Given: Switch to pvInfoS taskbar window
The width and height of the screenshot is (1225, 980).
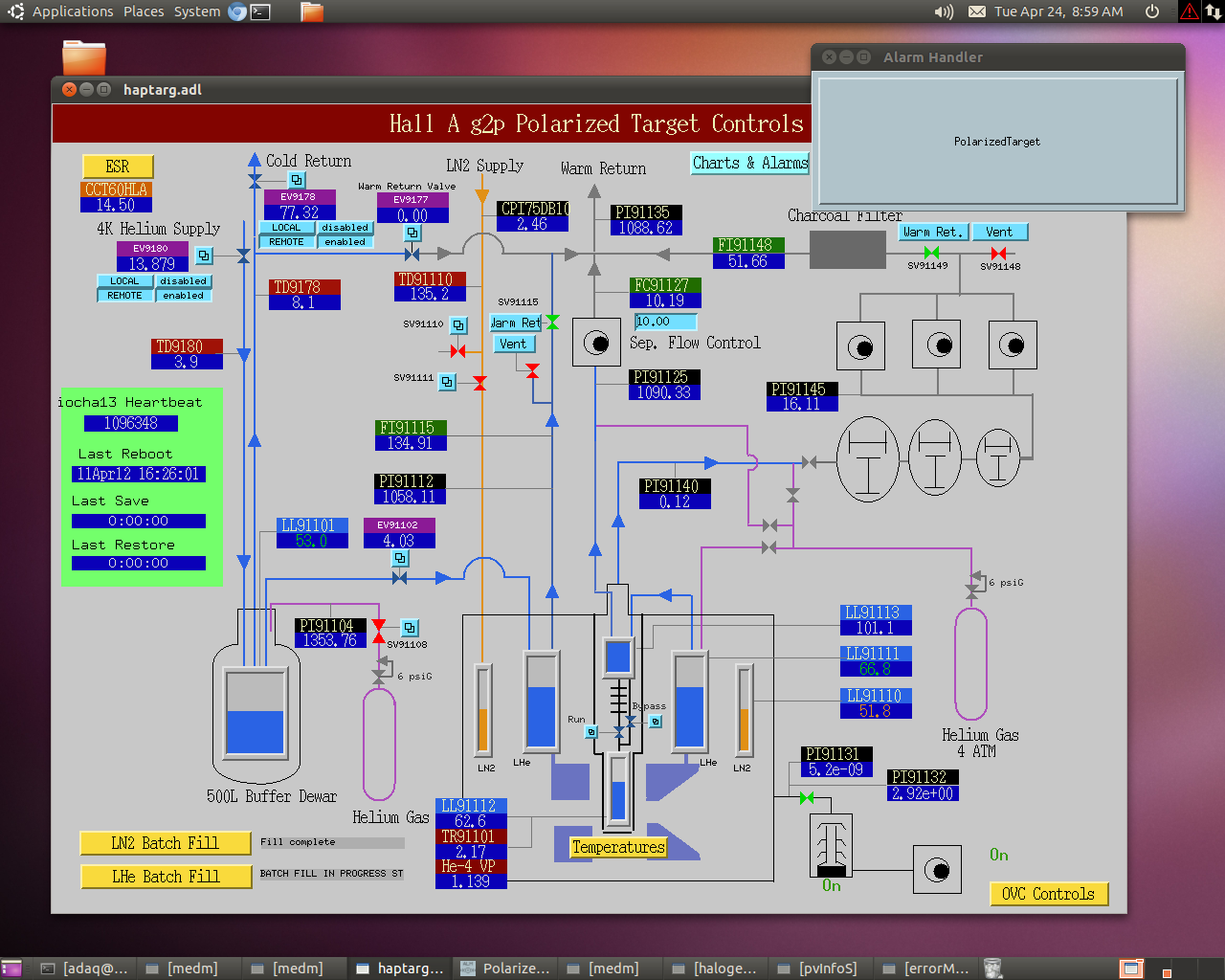Looking at the screenshot, I should click(821, 969).
